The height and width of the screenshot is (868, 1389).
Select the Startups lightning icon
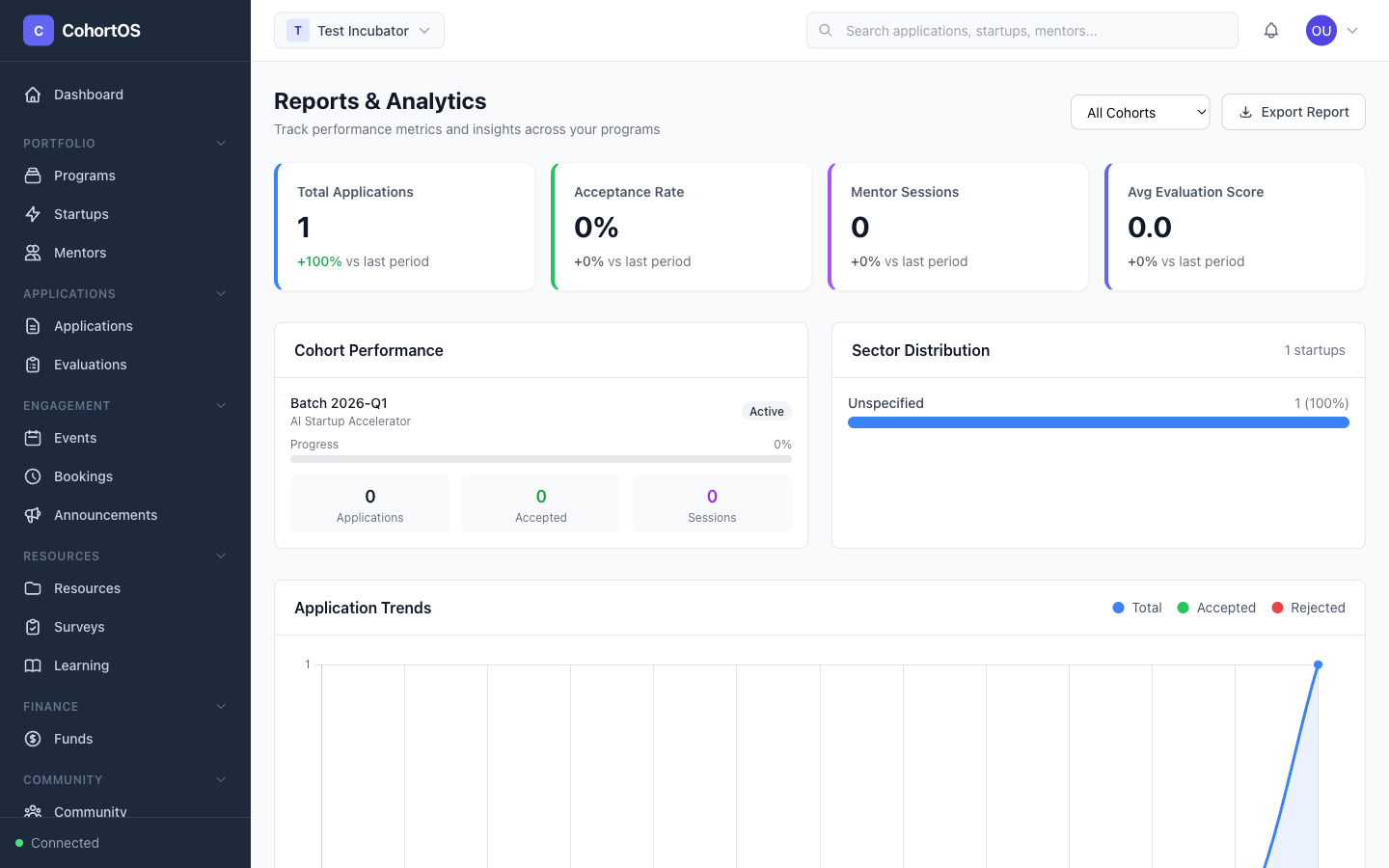[x=33, y=213]
